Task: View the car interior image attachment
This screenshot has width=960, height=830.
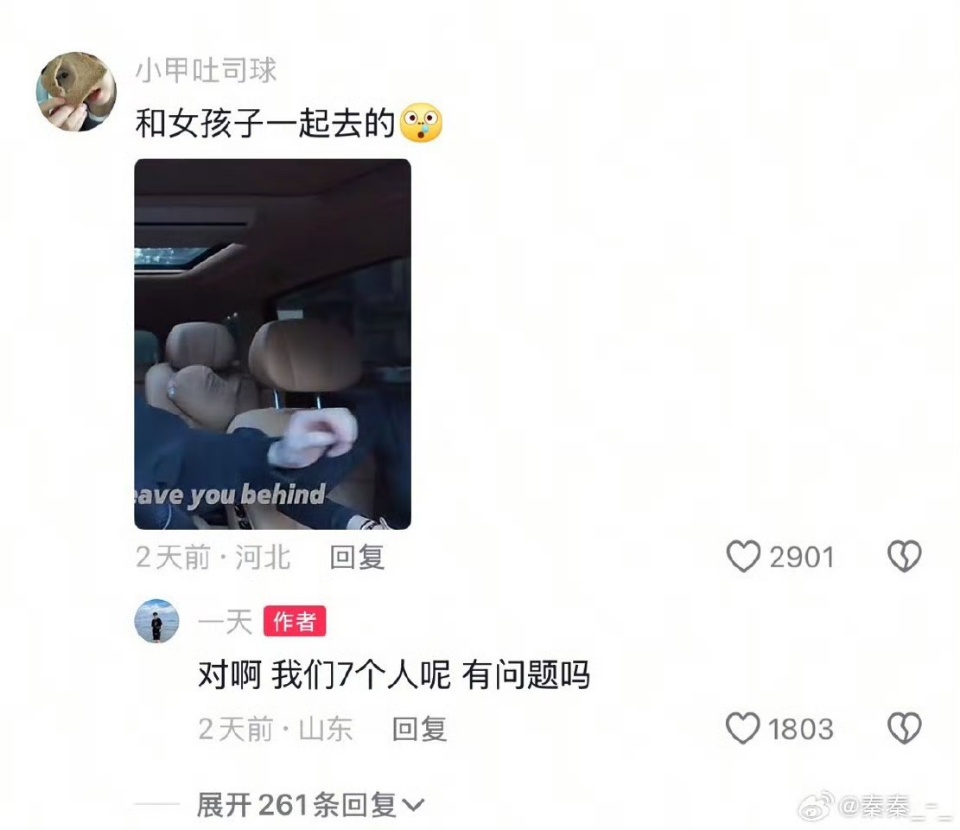Action: tap(272, 344)
